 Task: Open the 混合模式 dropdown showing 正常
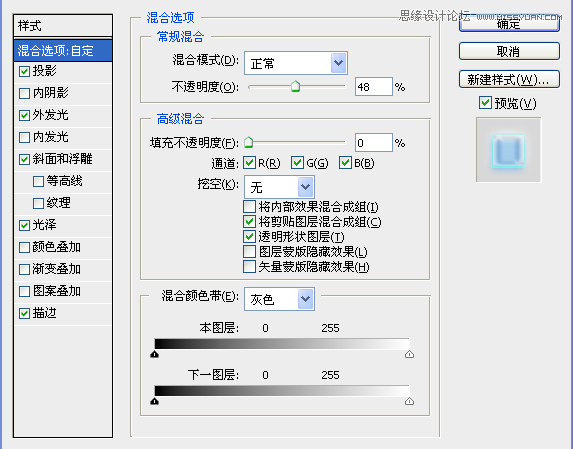(x=296, y=63)
